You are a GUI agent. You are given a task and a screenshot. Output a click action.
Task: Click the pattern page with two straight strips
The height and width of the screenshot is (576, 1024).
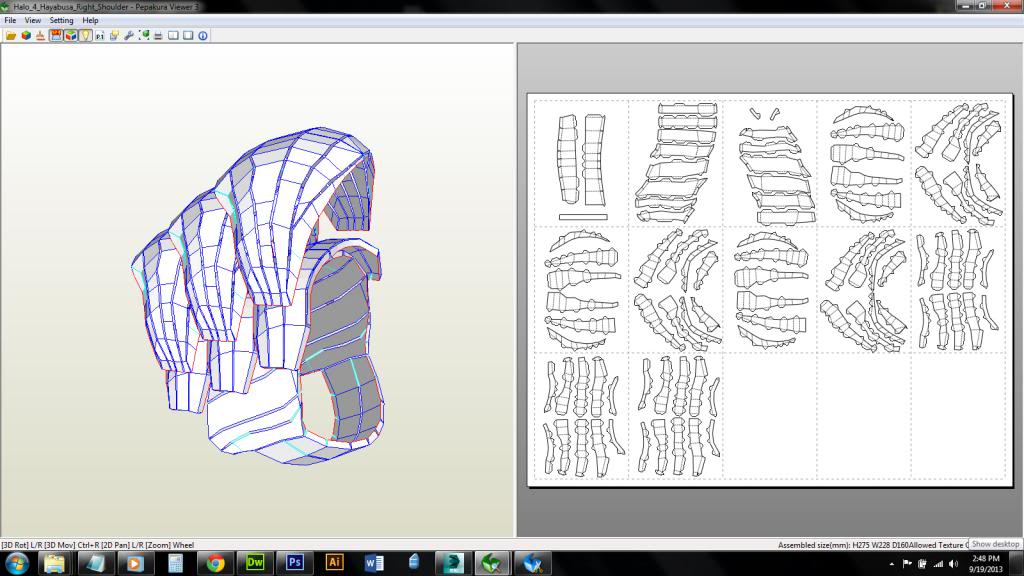582,163
